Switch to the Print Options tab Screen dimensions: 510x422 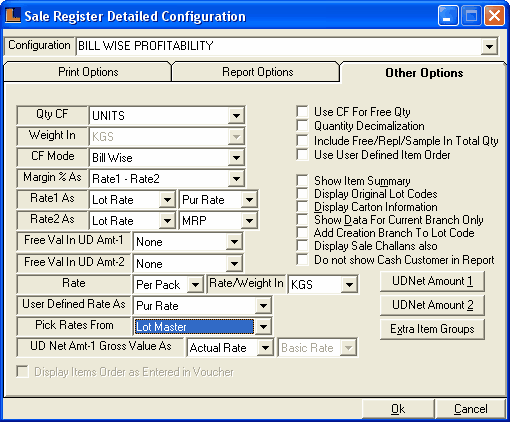click(88, 72)
